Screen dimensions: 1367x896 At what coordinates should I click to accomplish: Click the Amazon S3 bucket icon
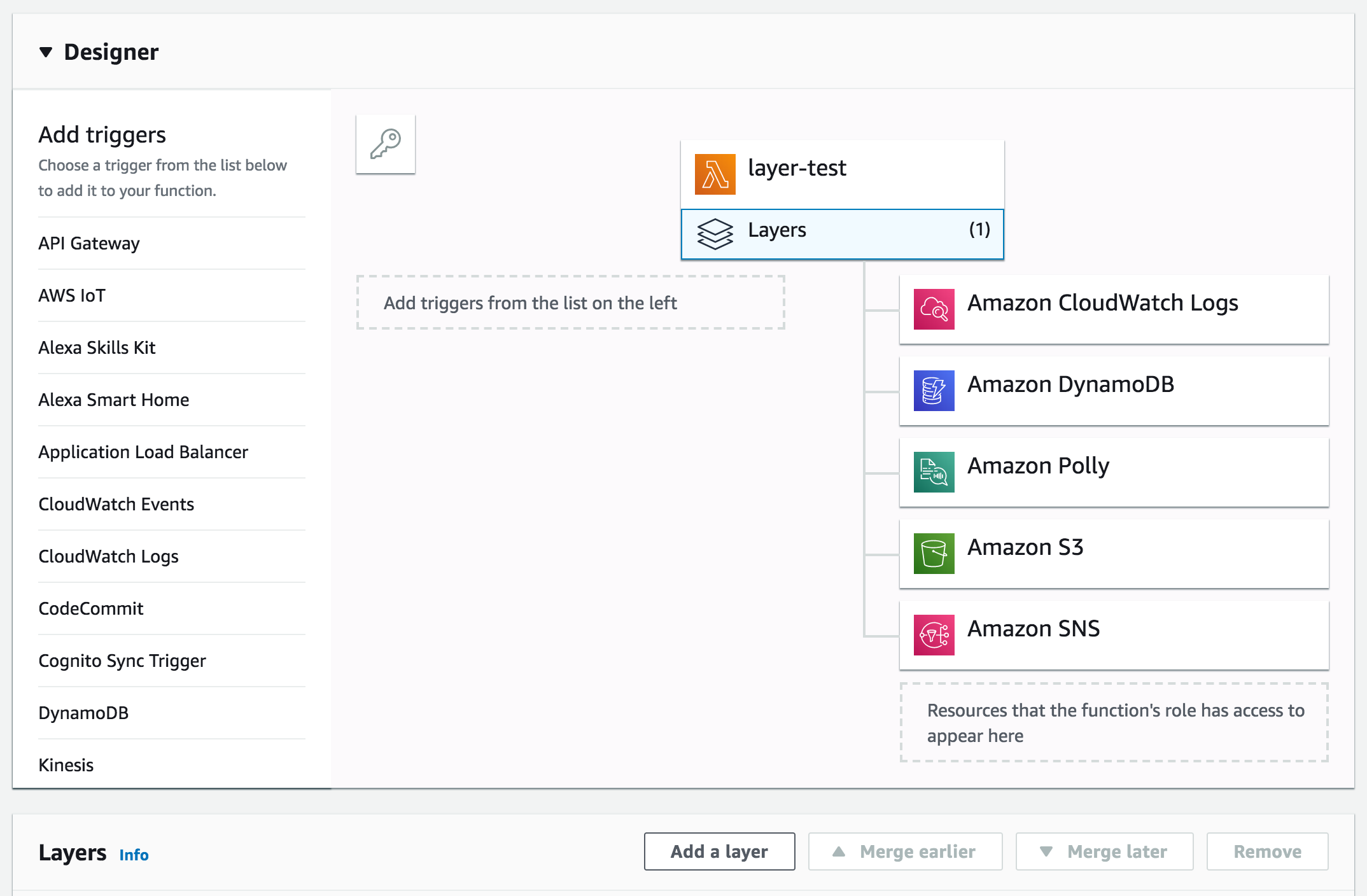point(934,554)
